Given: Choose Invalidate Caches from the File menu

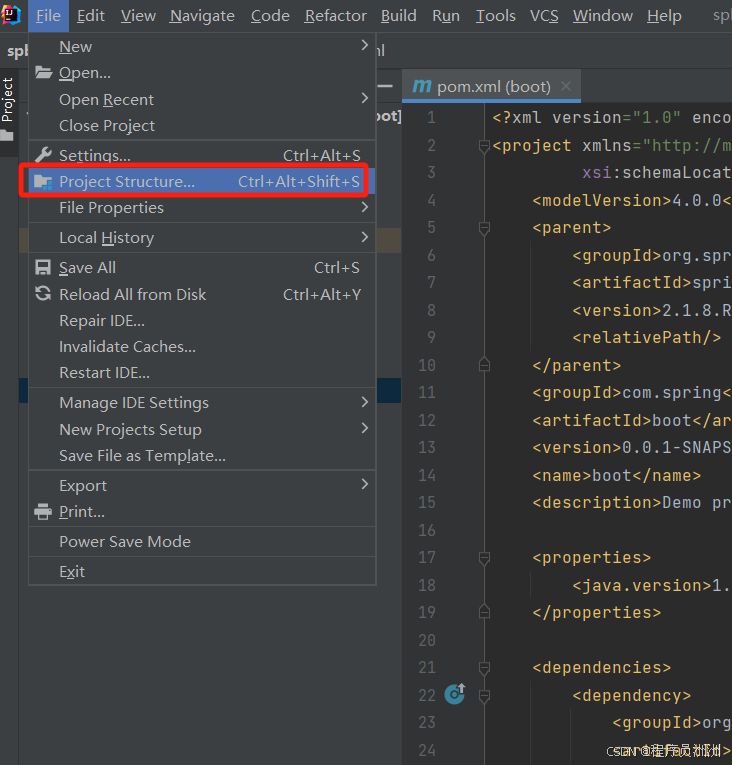Looking at the screenshot, I should click(x=127, y=346).
